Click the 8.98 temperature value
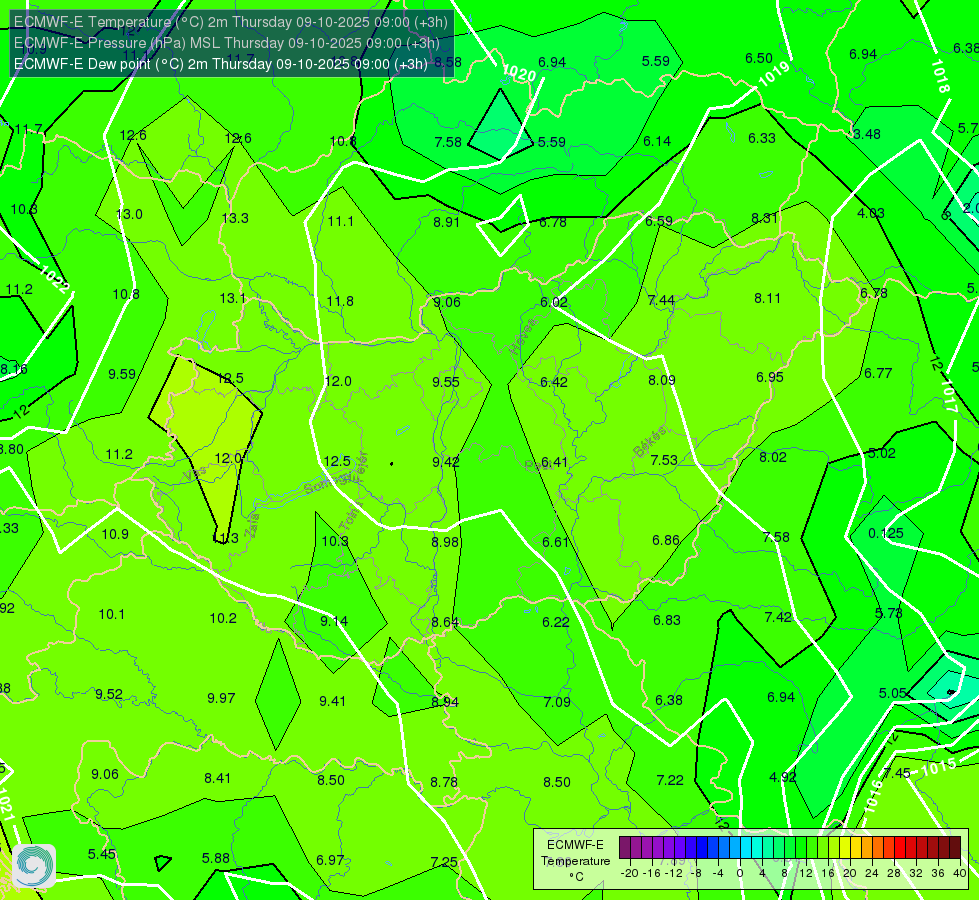The width and height of the screenshot is (979, 900). [x=445, y=541]
